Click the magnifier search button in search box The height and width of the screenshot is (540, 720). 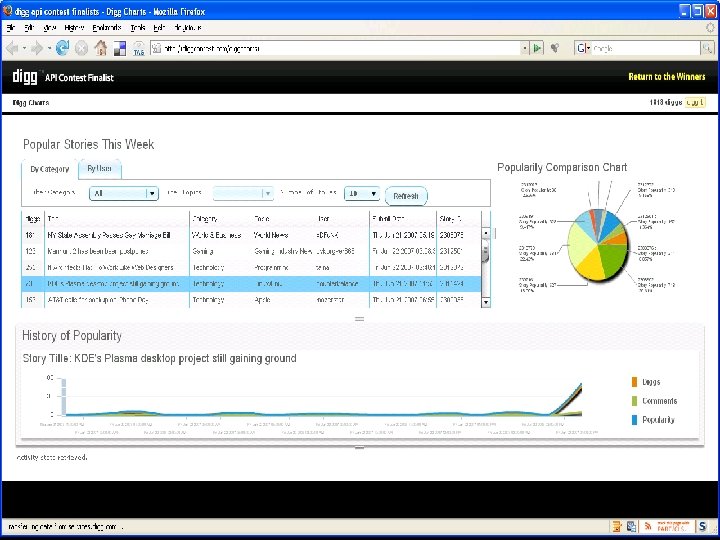(707, 48)
